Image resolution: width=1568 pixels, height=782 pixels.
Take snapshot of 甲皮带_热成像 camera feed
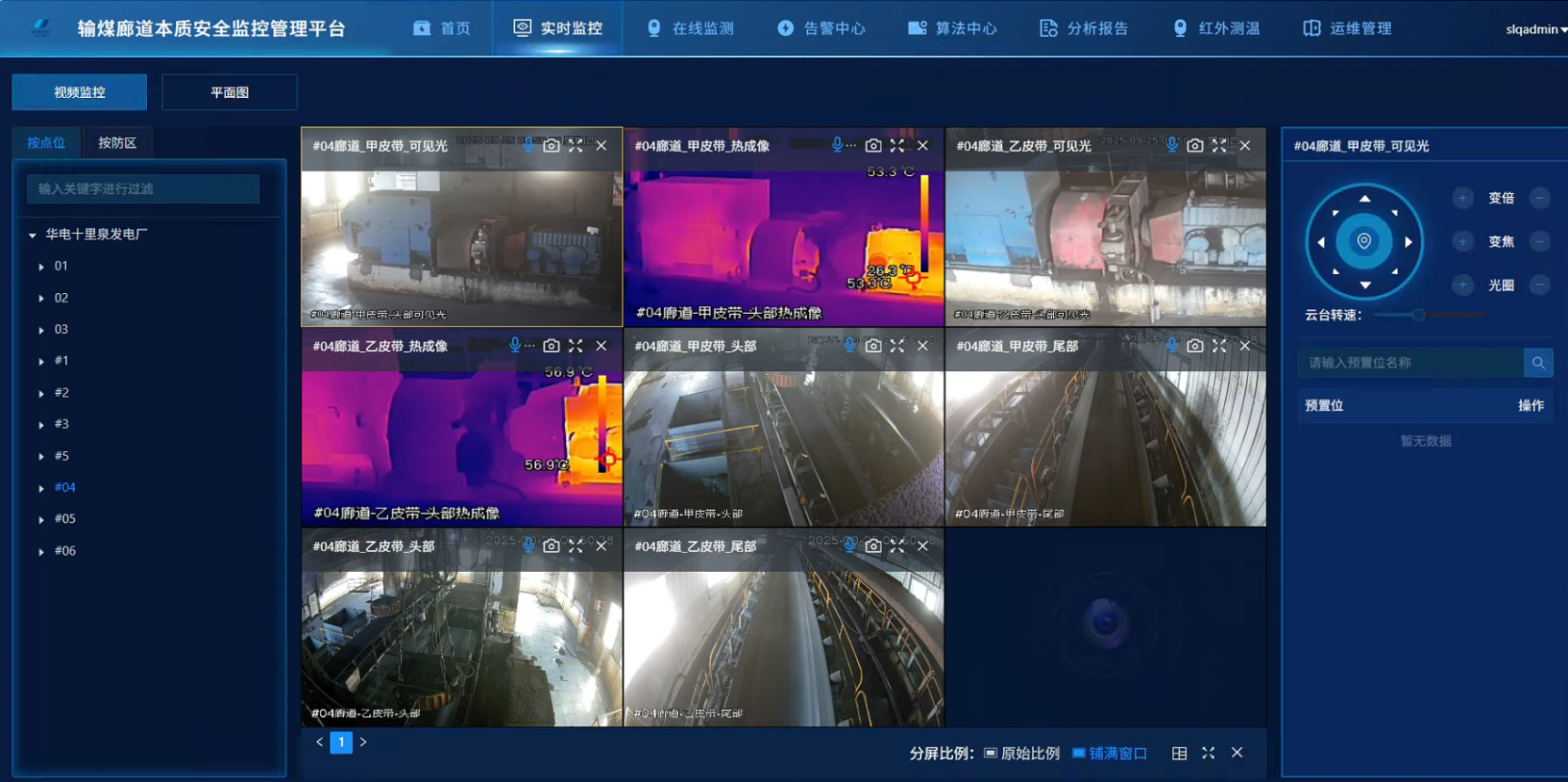tap(873, 146)
